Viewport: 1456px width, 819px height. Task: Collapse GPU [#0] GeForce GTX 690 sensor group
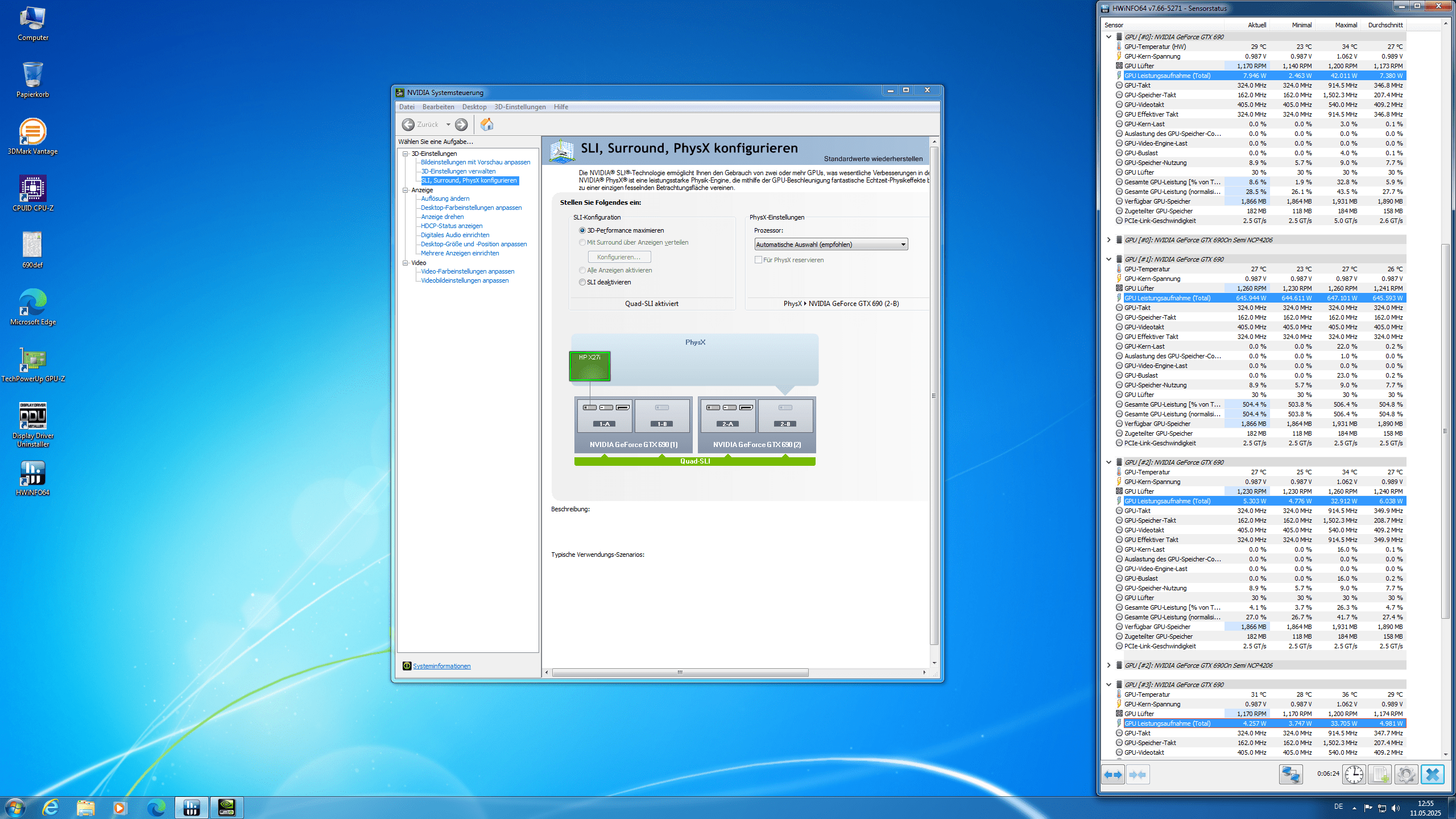click(x=1108, y=37)
